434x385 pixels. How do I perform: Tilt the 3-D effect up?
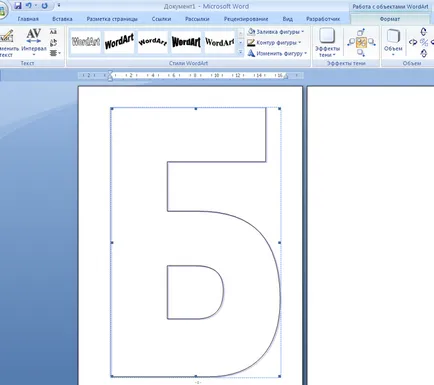423,32
